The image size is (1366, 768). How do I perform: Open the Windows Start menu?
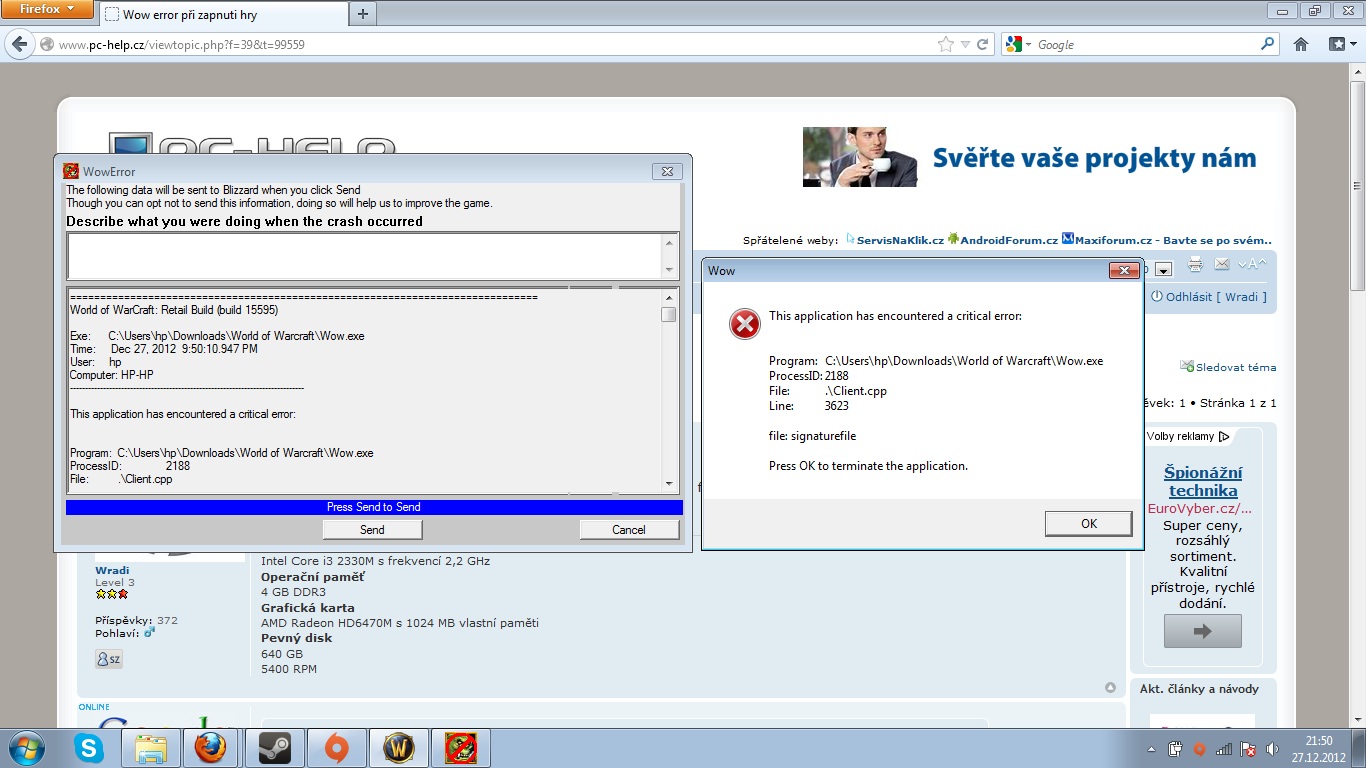point(26,748)
